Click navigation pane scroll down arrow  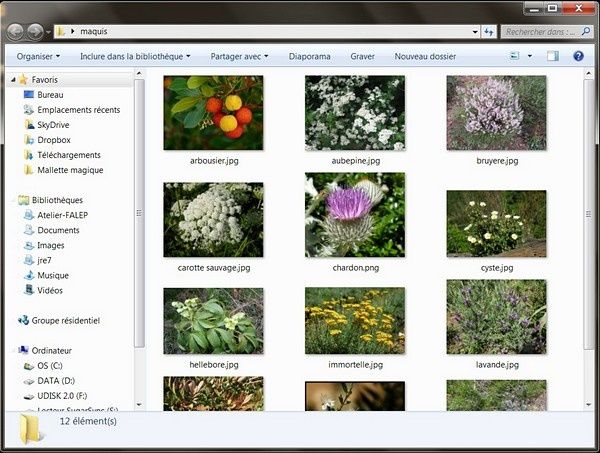click(x=139, y=404)
